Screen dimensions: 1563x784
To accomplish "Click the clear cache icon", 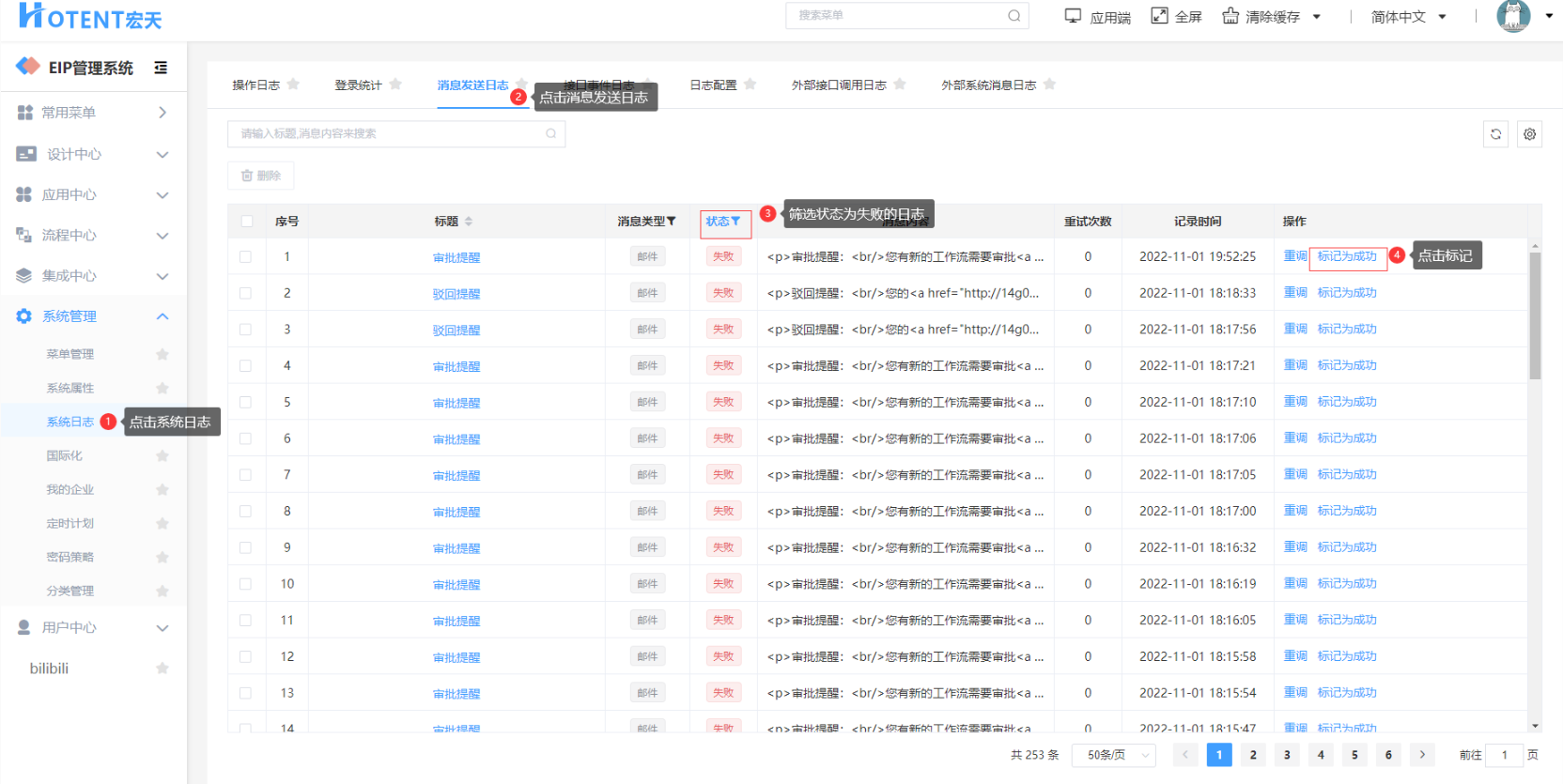I will [1230, 16].
